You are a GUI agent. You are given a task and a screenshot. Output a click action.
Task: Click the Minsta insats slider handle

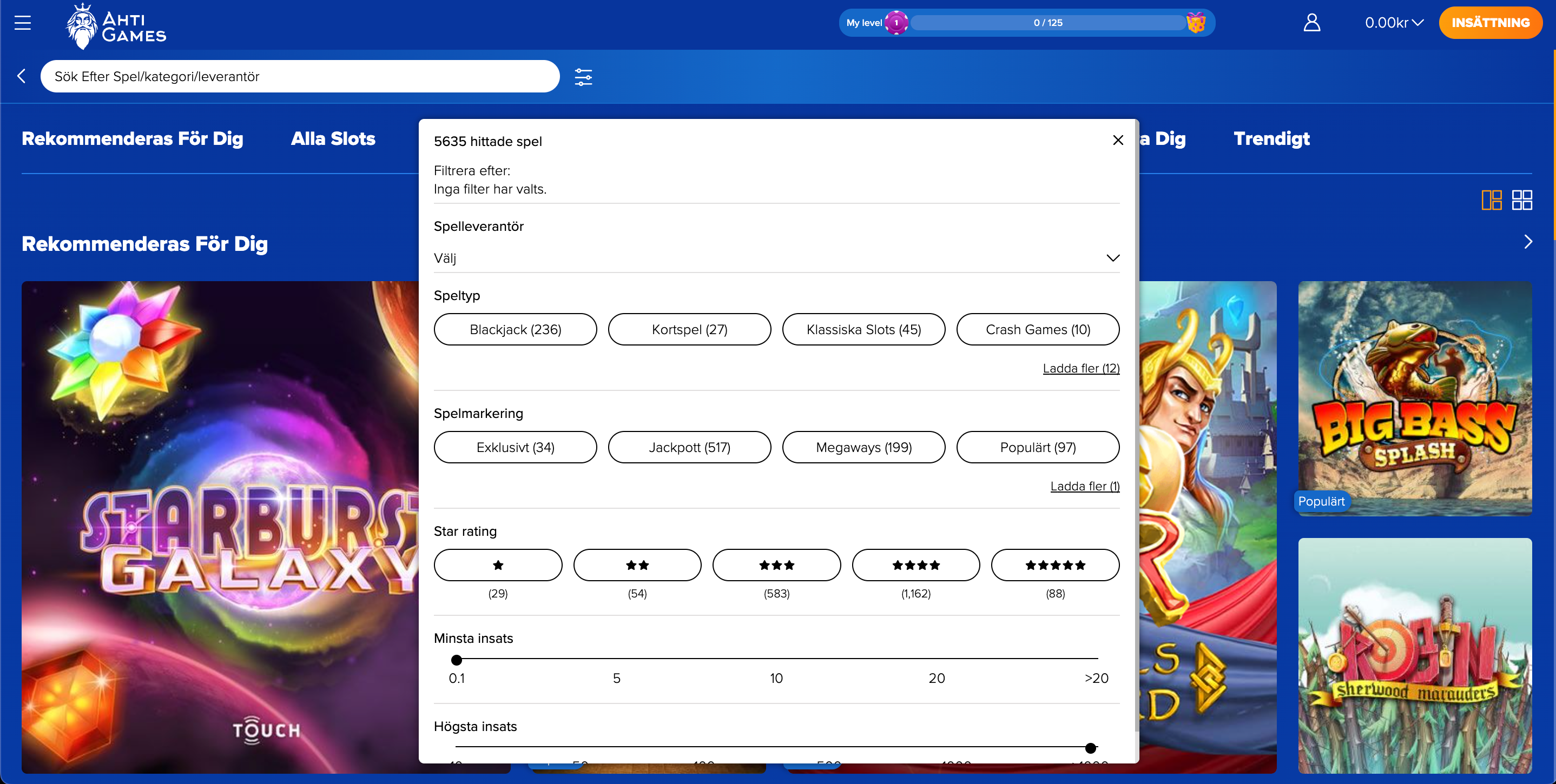point(457,660)
